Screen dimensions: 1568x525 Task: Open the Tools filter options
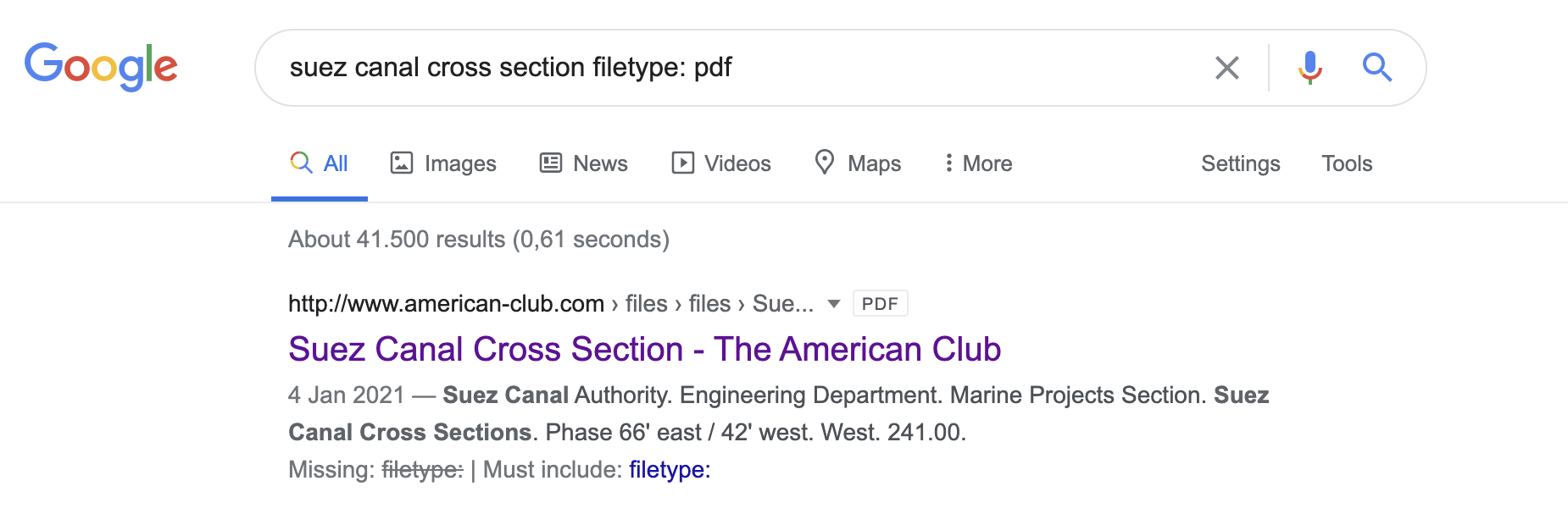1347,163
